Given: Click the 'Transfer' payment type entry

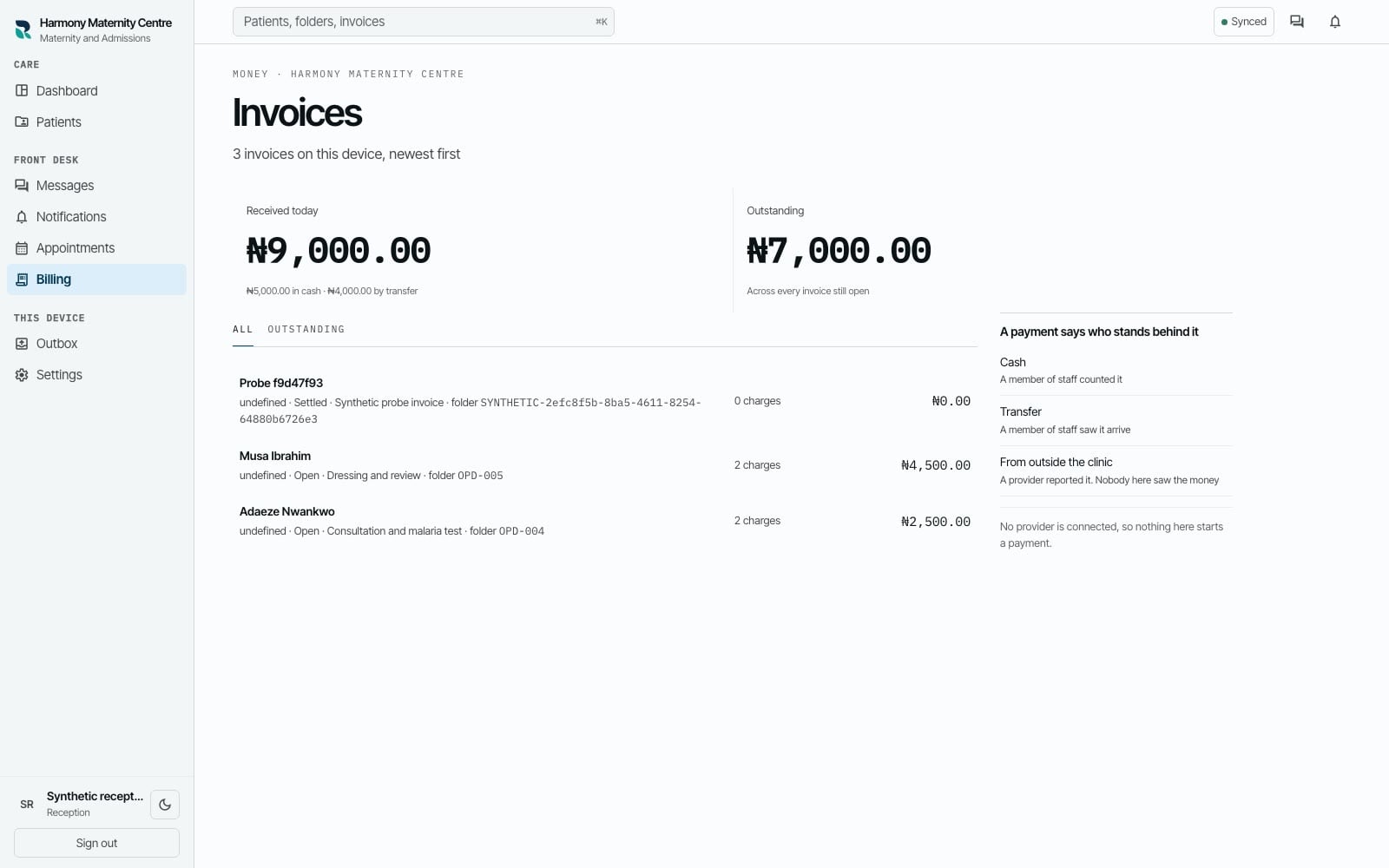Looking at the screenshot, I should tap(1116, 420).
